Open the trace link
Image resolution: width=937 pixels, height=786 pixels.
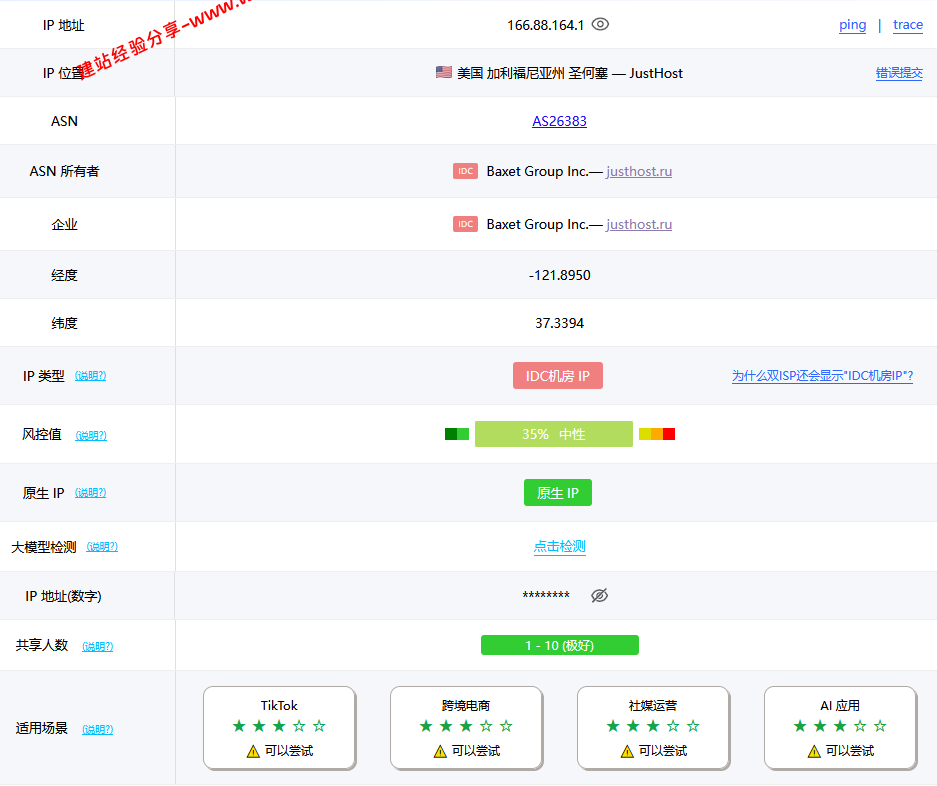(908, 25)
